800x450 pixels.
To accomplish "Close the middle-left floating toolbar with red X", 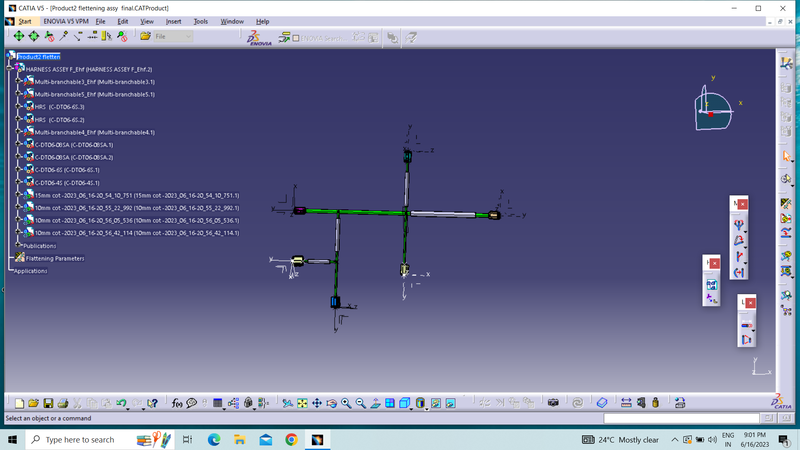I will point(714,263).
